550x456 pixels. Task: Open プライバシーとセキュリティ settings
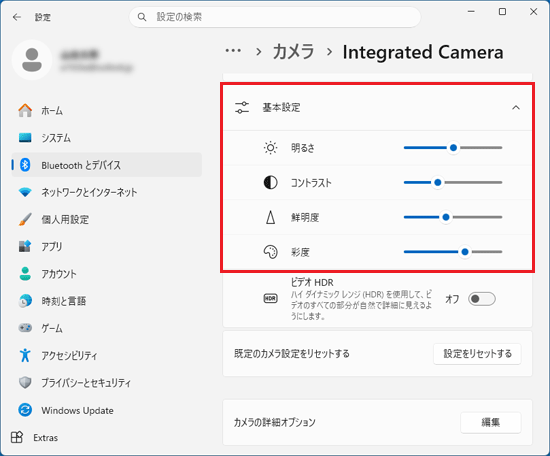107,382
